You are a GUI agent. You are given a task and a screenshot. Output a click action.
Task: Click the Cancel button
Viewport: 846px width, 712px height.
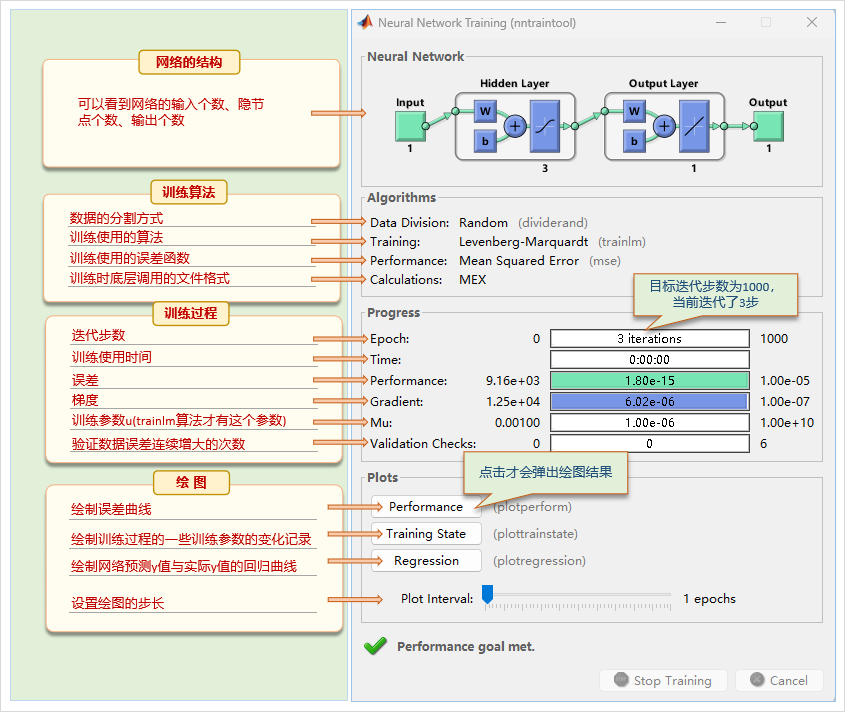coord(779,680)
